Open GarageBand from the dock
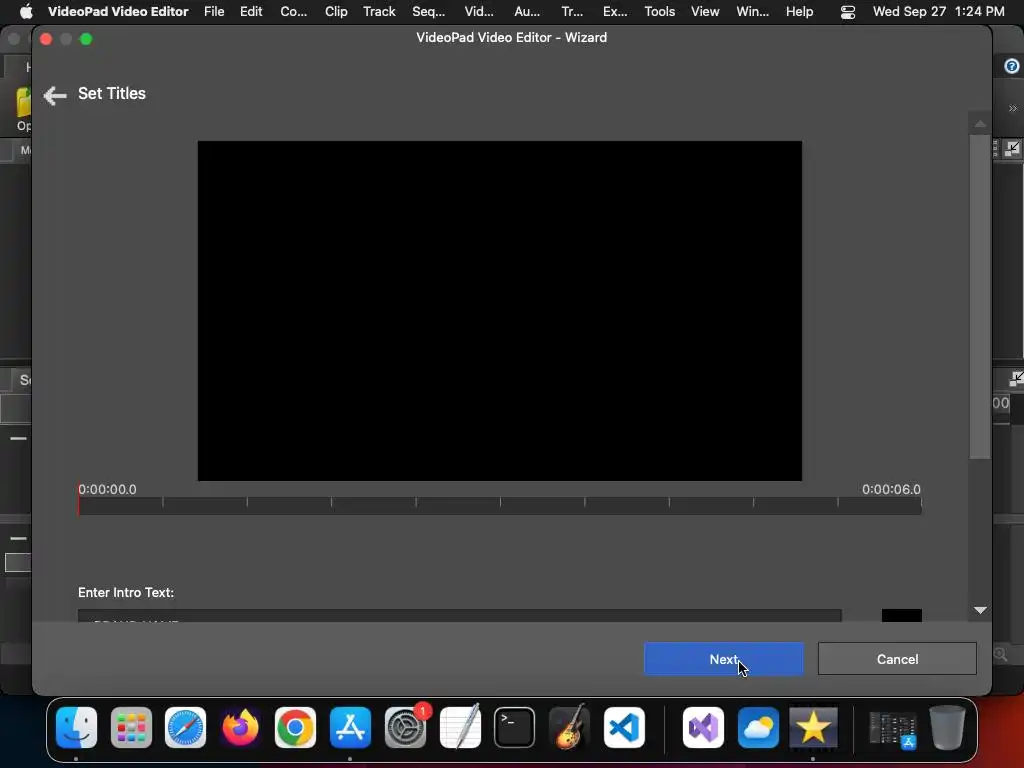 point(569,727)
